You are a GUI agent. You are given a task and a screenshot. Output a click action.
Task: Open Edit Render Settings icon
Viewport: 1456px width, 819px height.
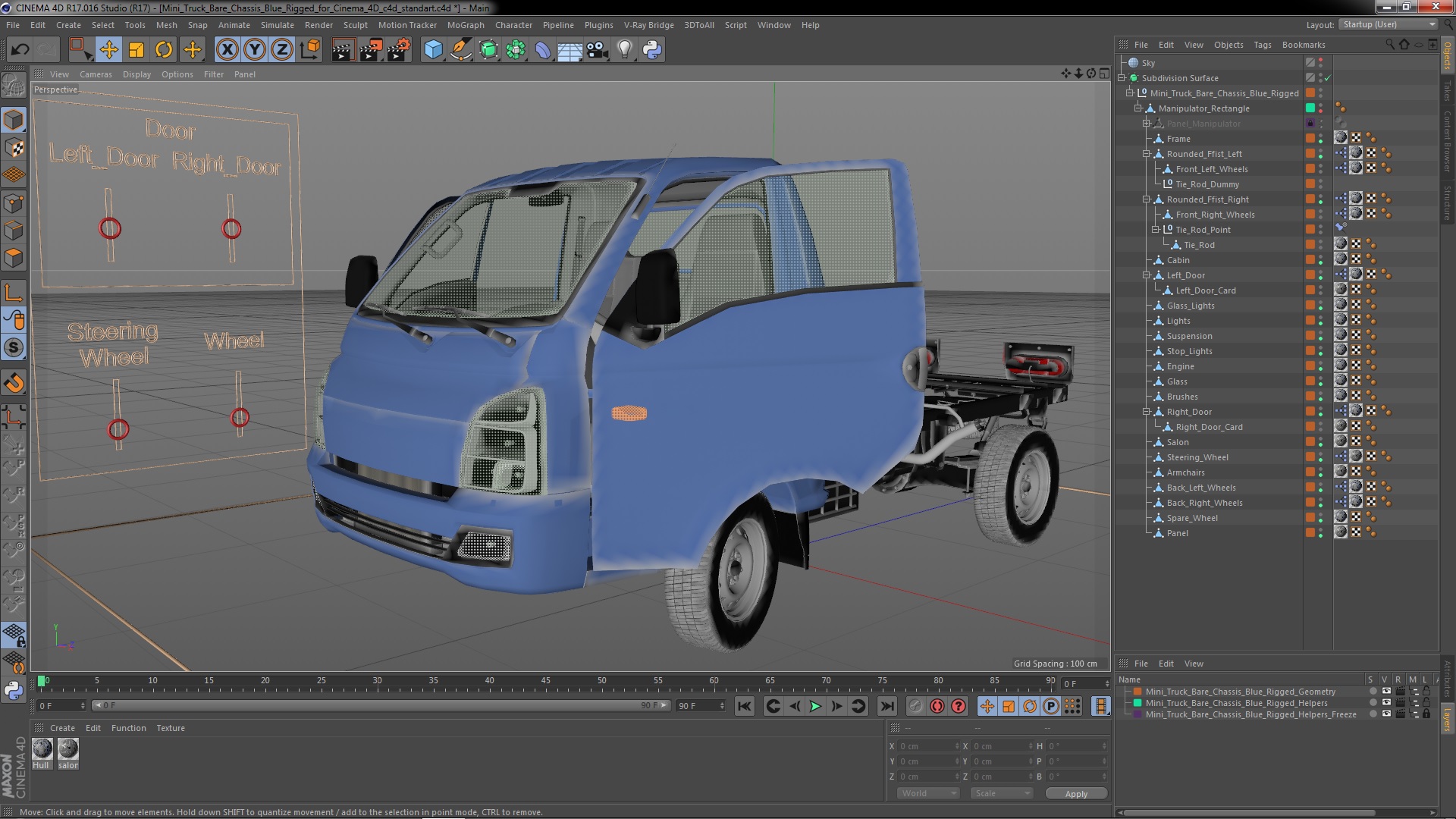399,50
